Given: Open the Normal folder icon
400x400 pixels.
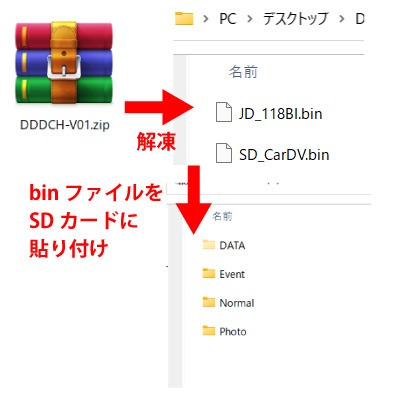Looking at the screenshot, I should point(209,302).
